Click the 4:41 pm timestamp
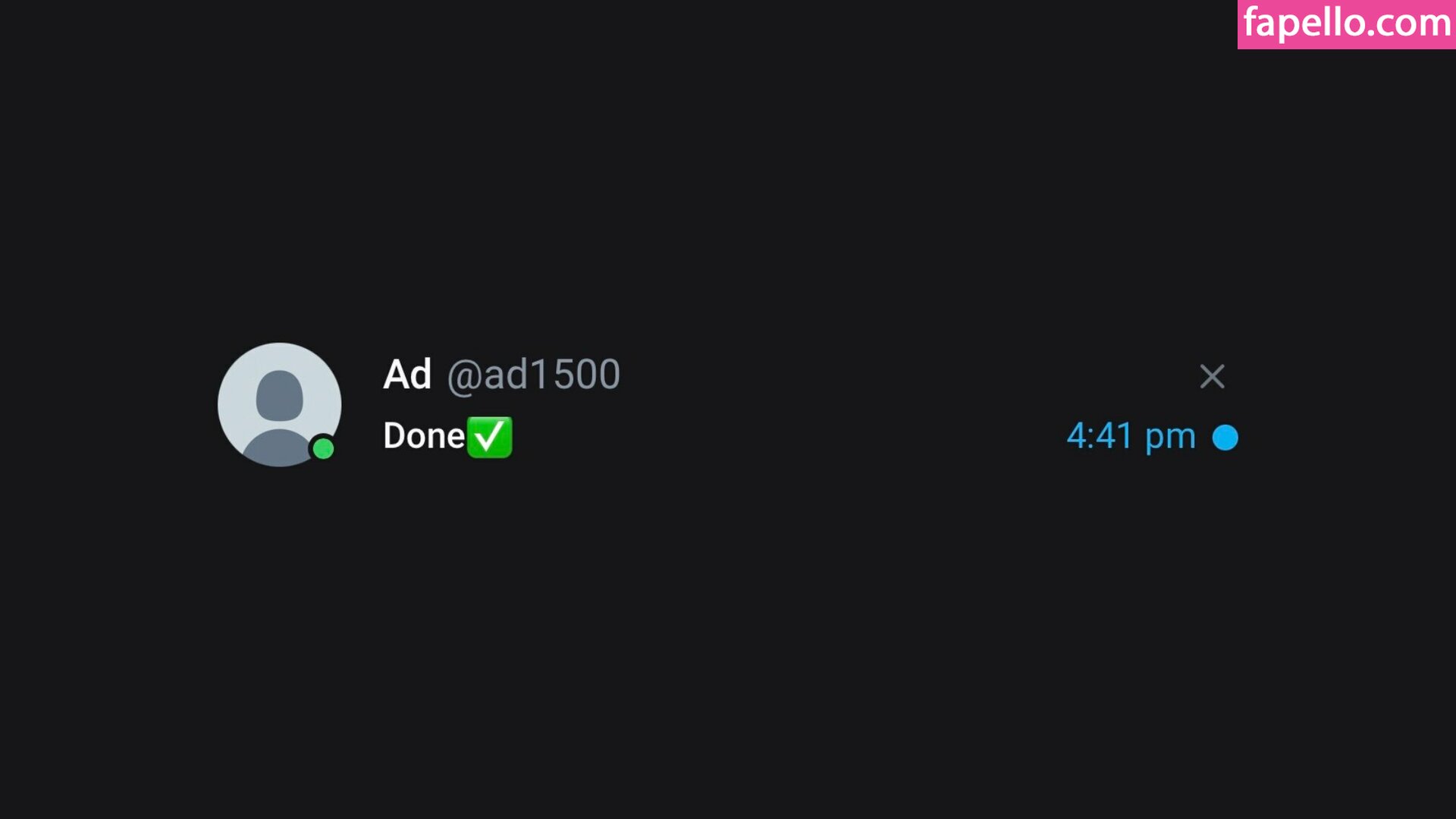Screen dimensions: 1456x819 [1131, 437]
